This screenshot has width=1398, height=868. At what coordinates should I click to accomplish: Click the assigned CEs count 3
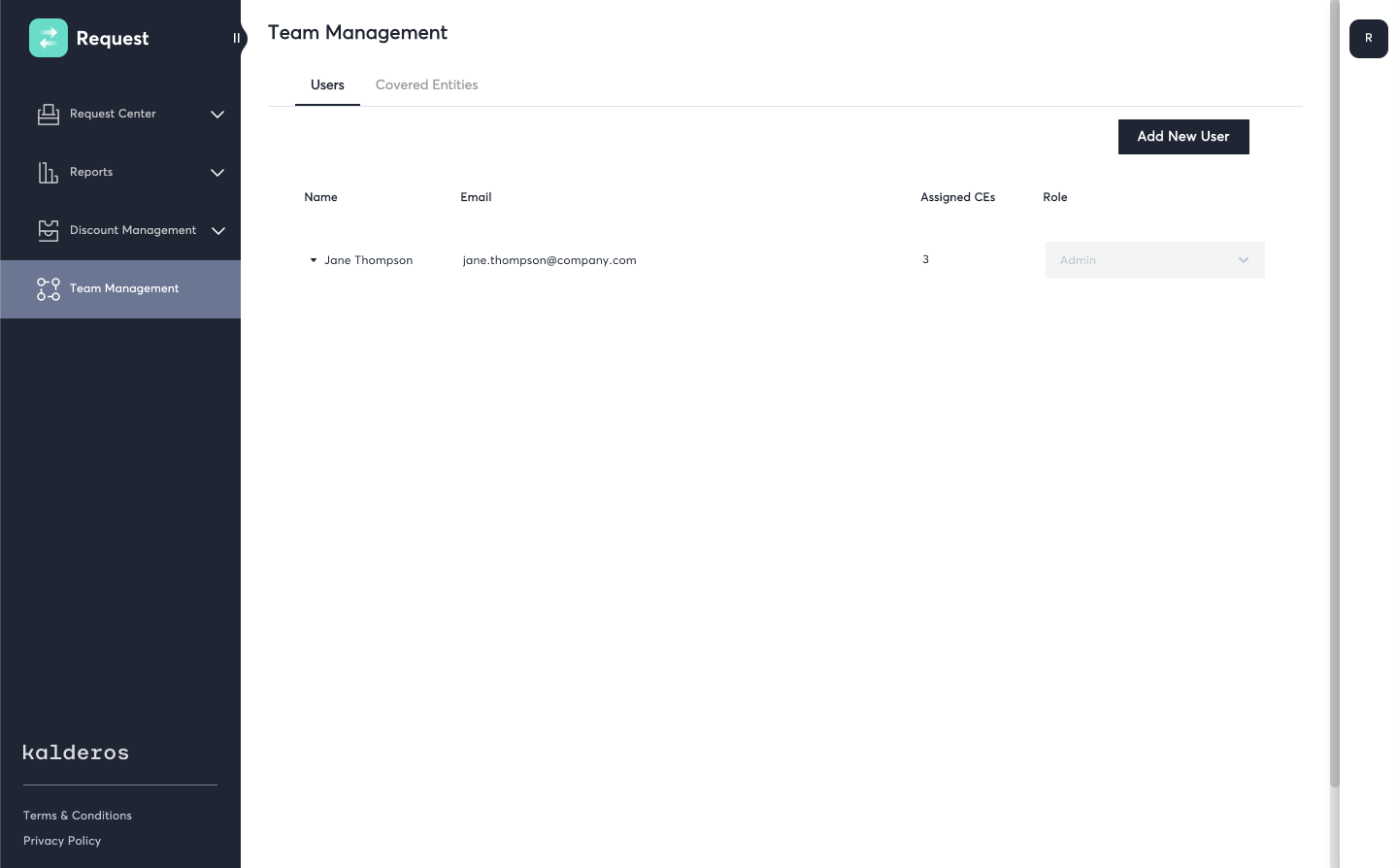click(925, 259)
